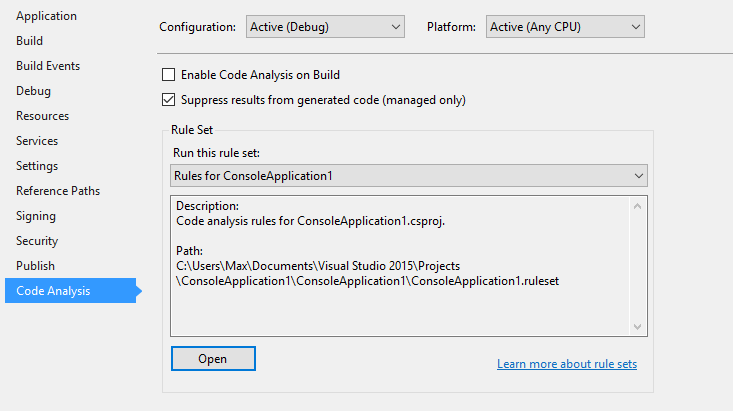
Task: Go to the Signing tab
Action: 36,216
